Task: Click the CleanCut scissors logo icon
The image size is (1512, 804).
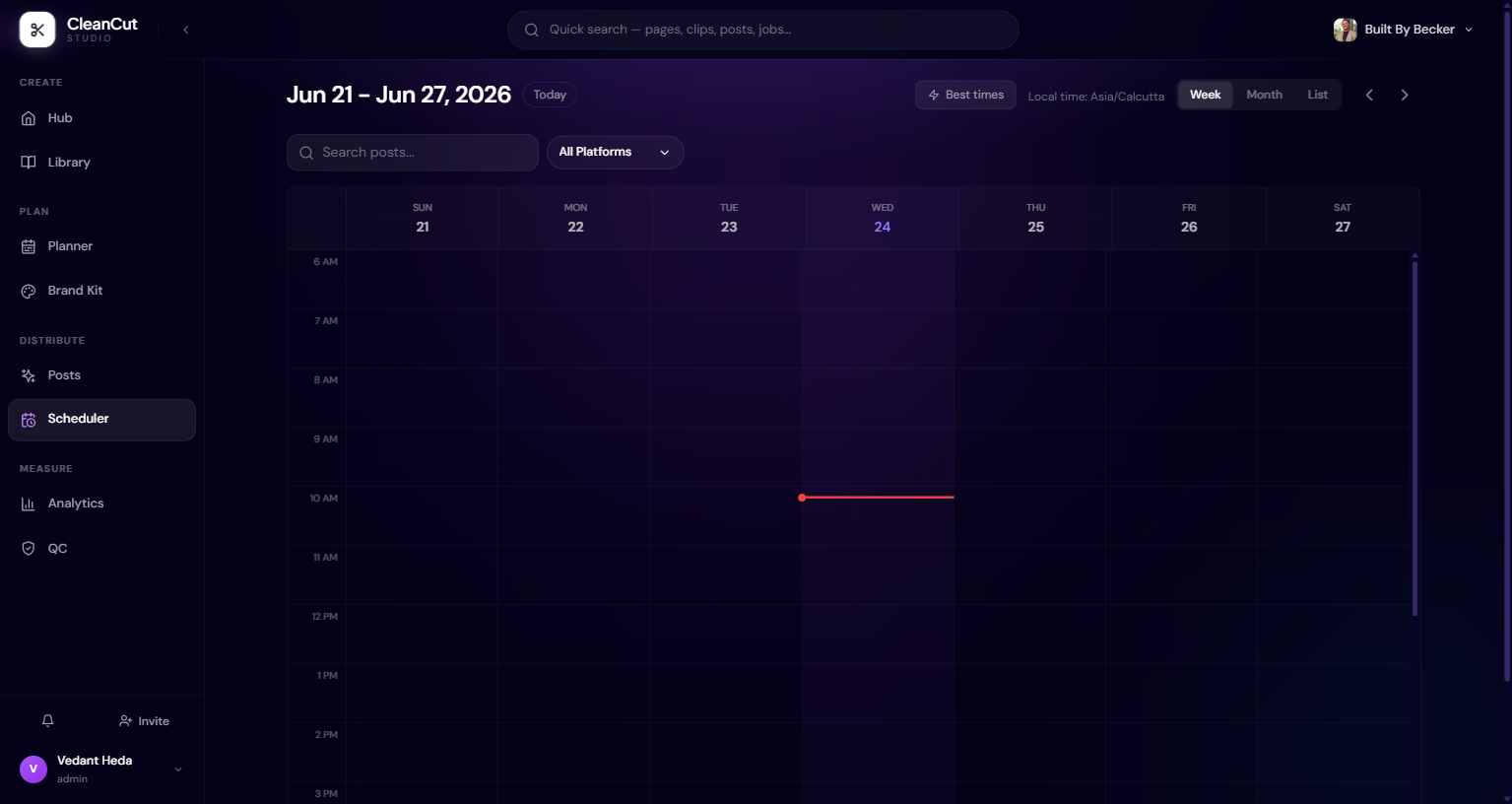Action: point(37,30)
